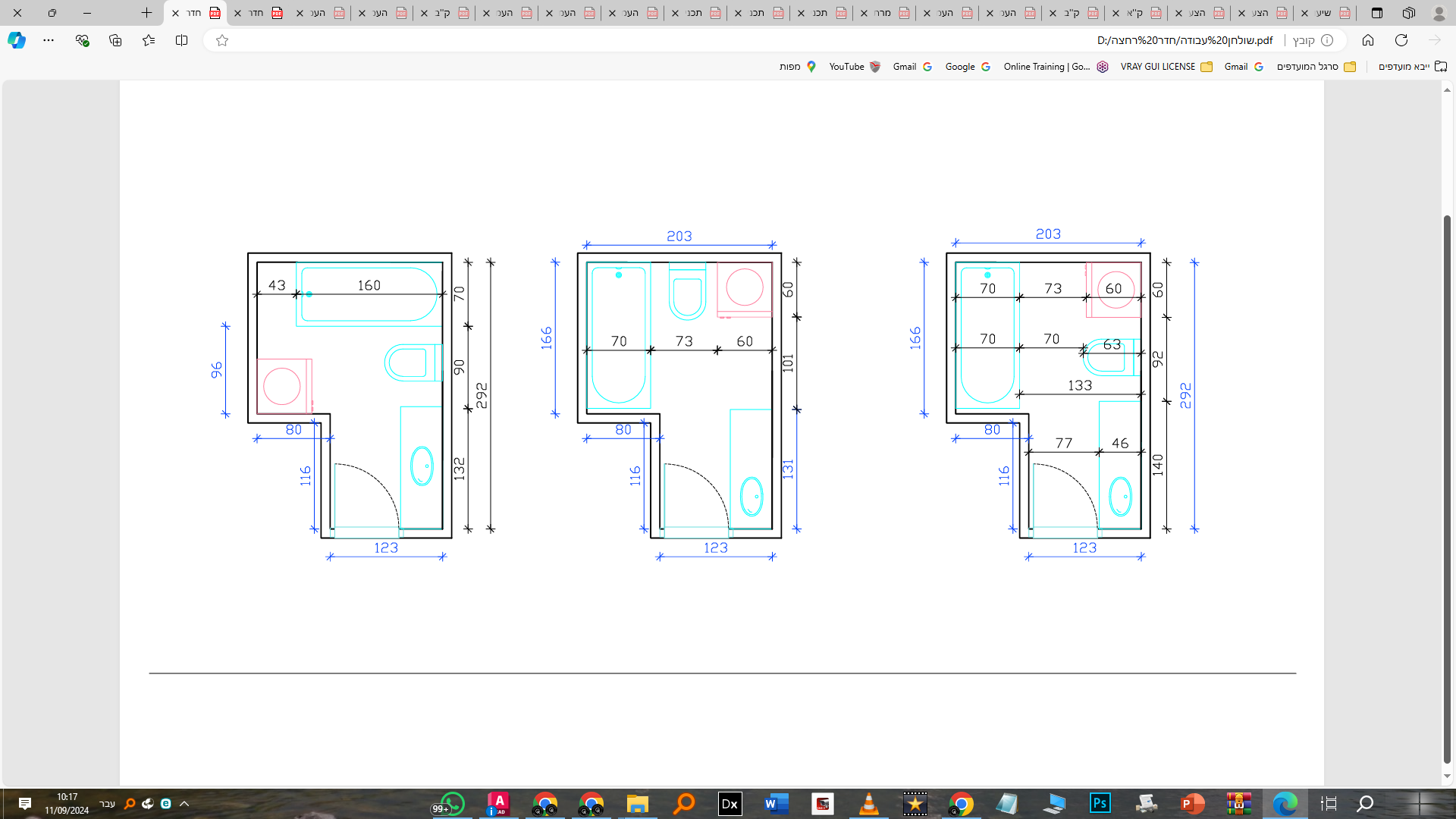Toggle split screen view
1456x819 pixels.
(181, 40)
